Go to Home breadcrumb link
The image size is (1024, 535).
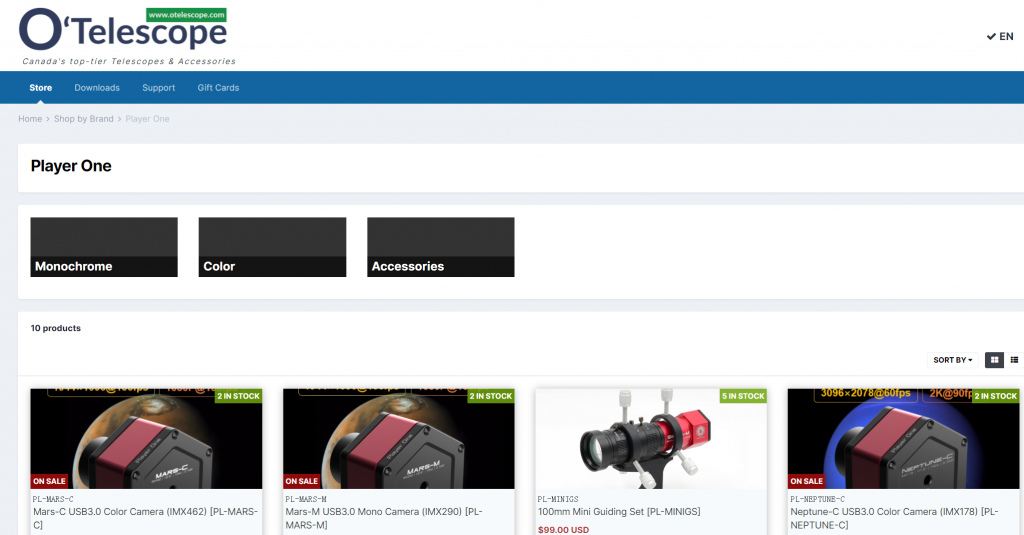[30, 119]
